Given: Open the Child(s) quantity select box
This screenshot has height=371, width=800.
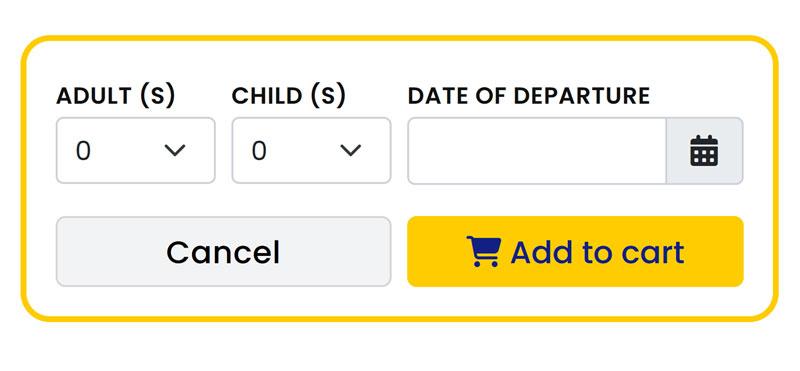Looking at the screenshot, I should [x=311, y=151].
